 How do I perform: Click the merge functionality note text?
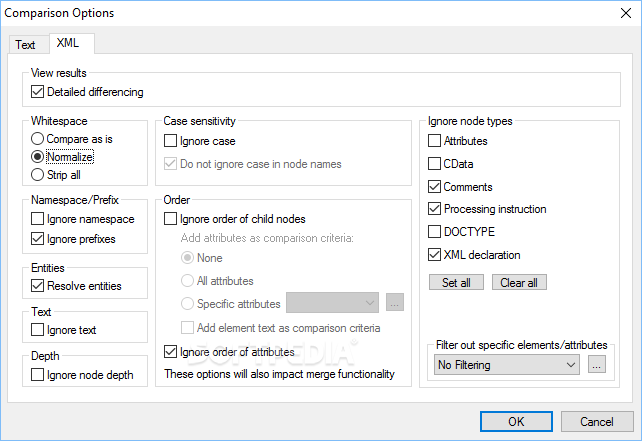tap(280, 374)
